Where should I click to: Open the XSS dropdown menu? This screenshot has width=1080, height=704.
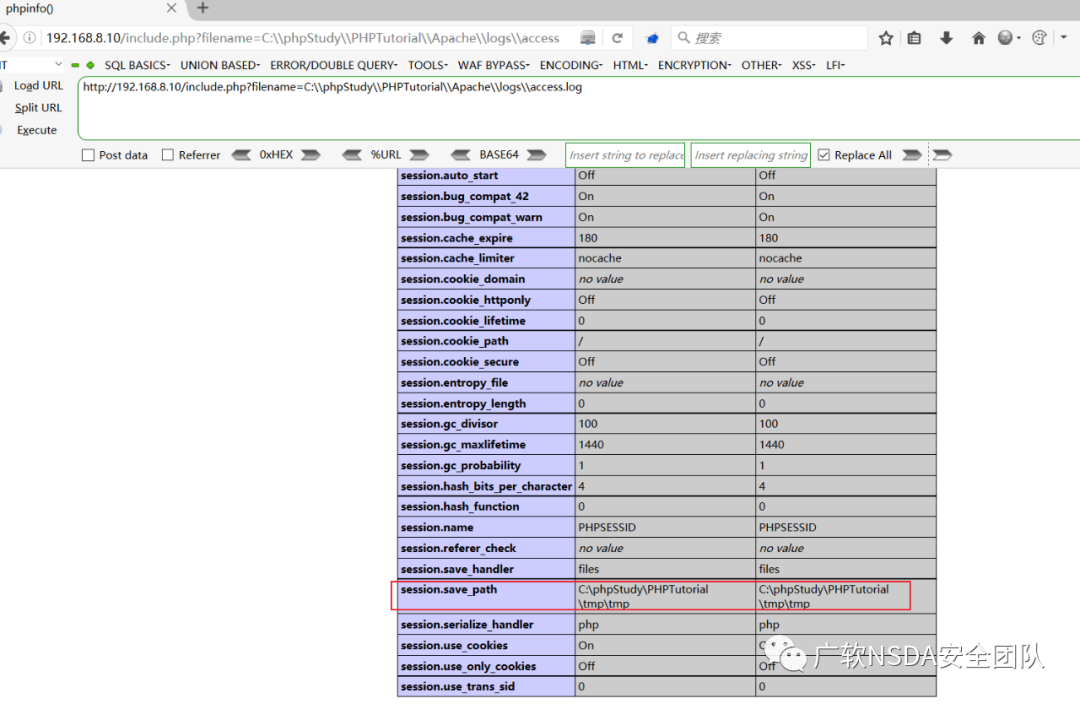(803, 65)
